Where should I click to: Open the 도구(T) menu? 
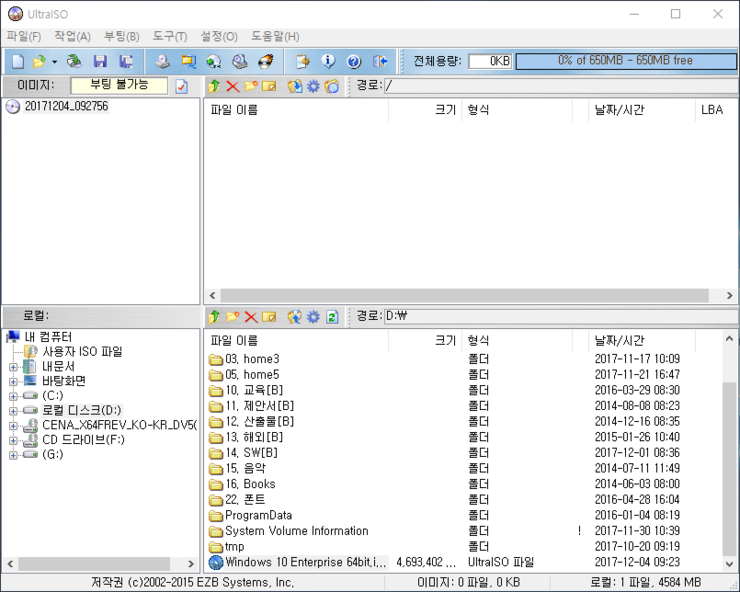170,37
